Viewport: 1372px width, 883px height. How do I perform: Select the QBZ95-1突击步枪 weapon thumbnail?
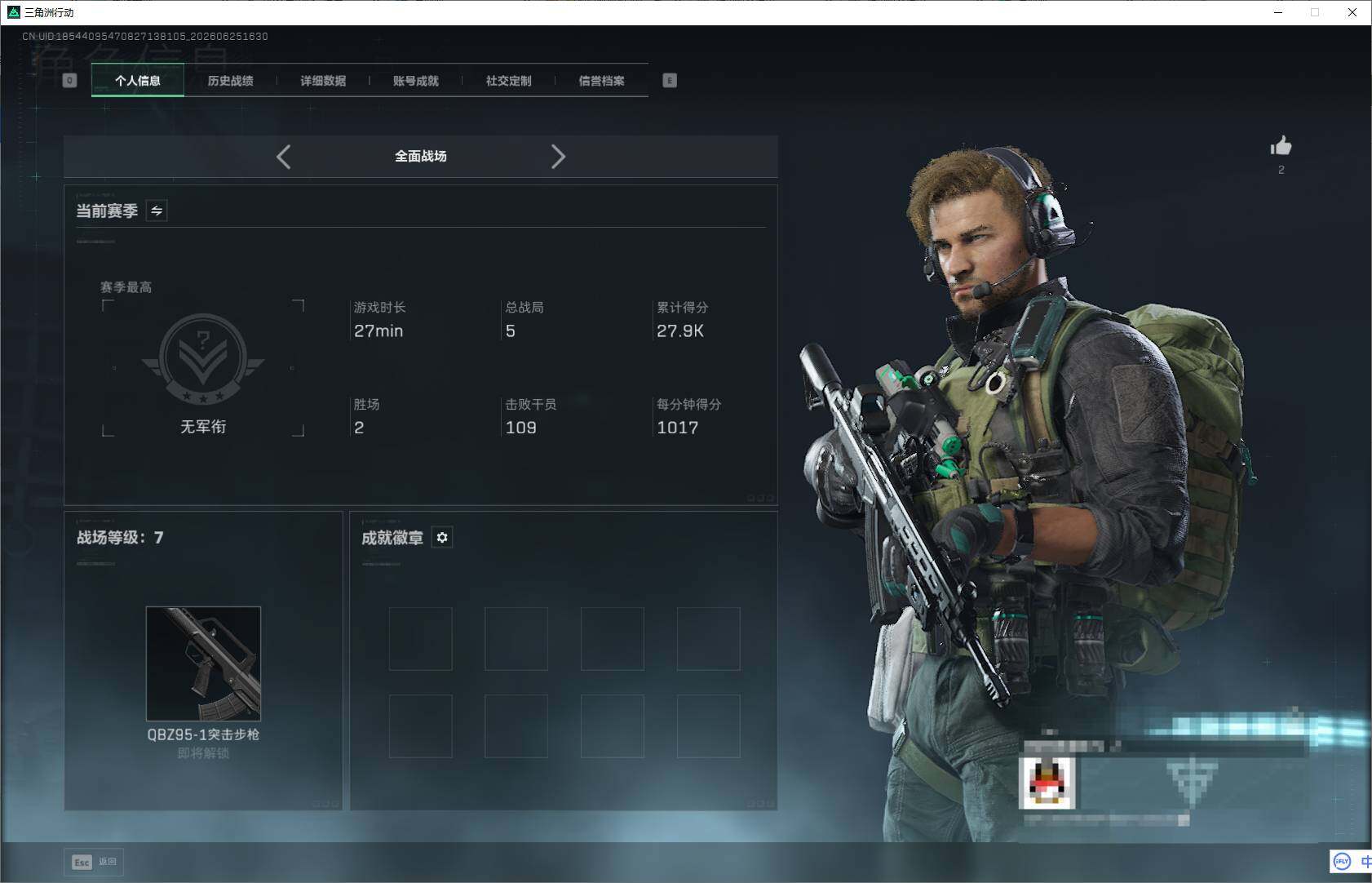click(203, 663)
